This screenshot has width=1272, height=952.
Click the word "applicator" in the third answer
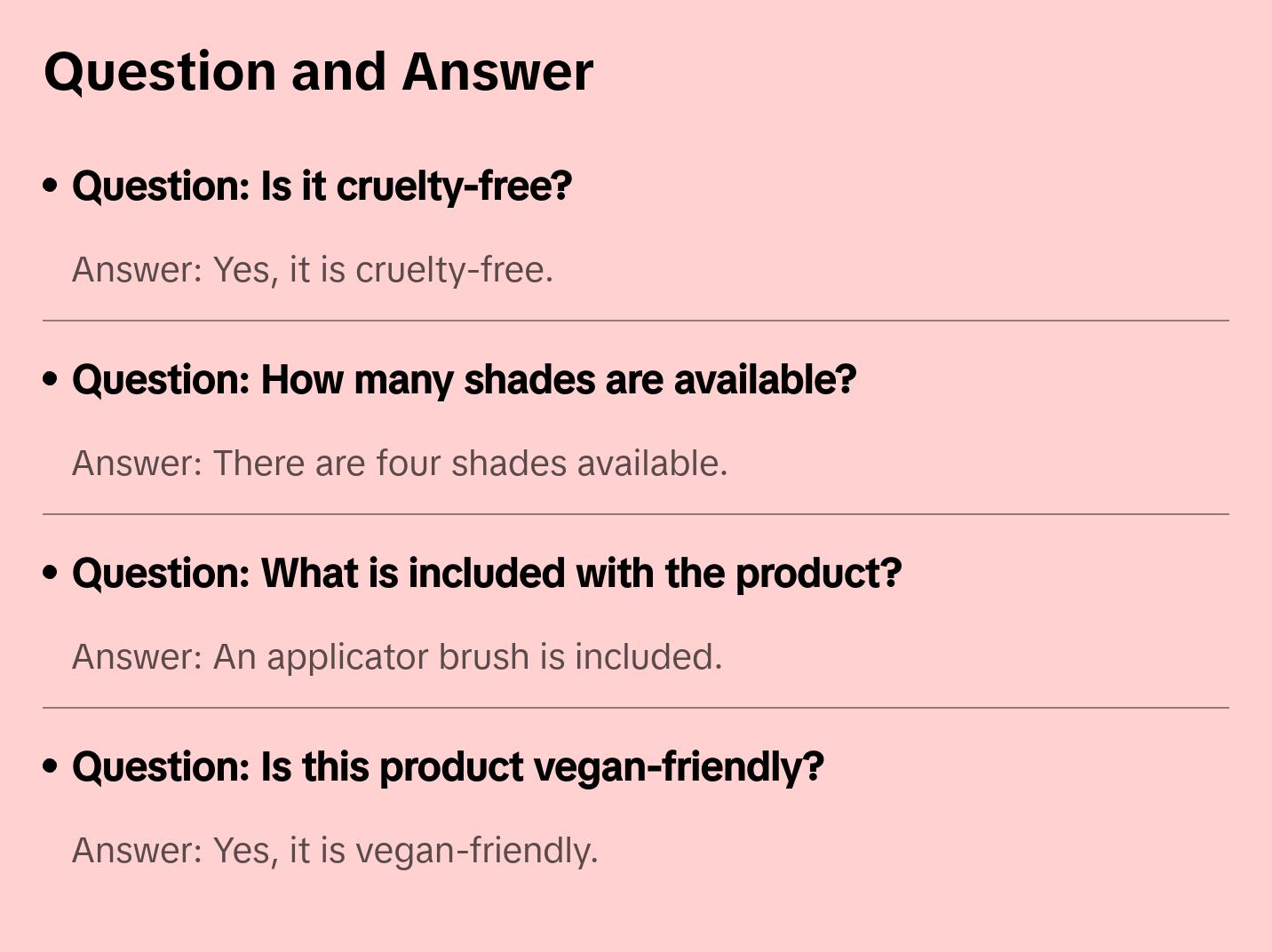[x=347, y=658]
